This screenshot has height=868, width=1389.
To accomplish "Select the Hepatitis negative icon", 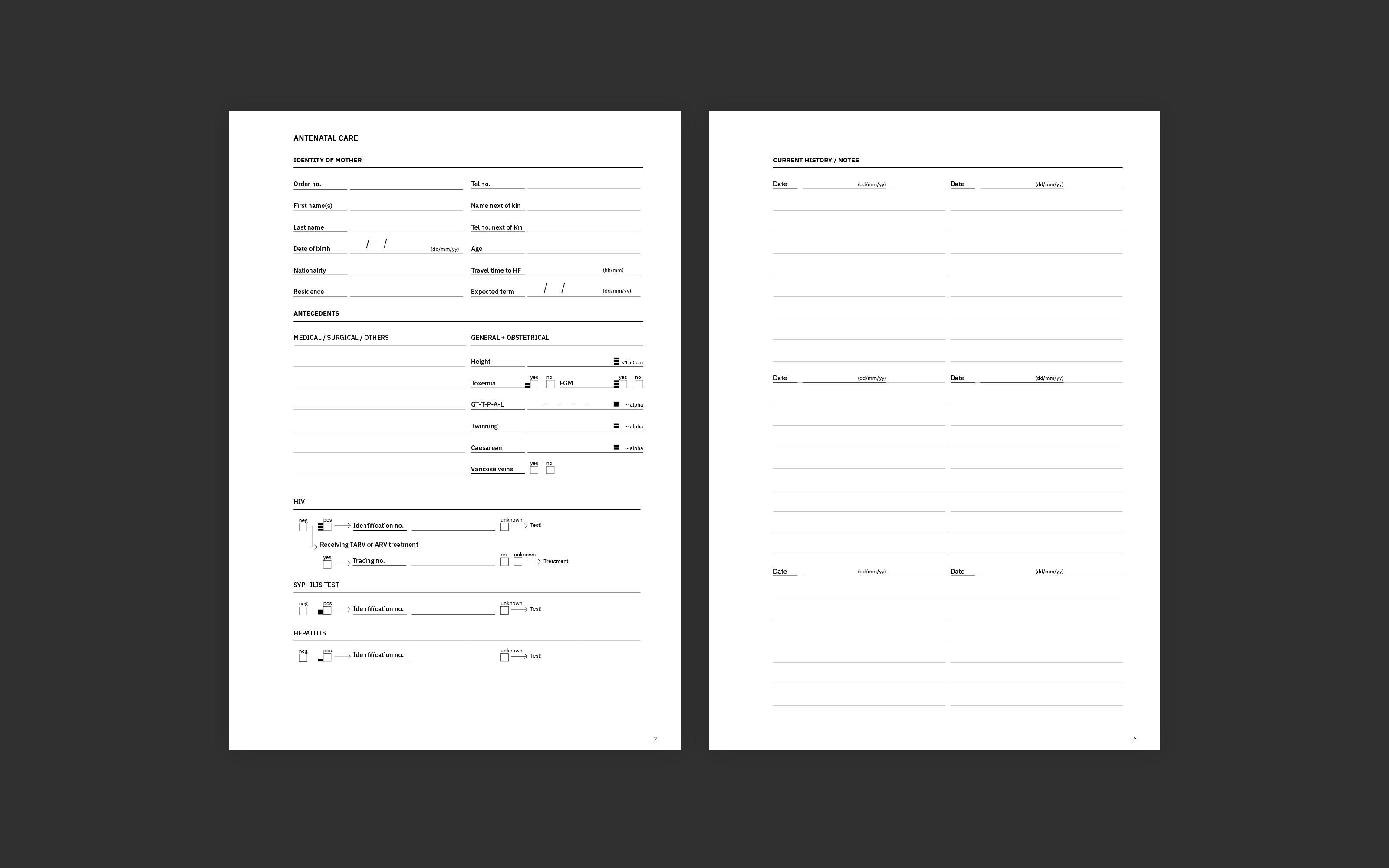I will point(303,656).
